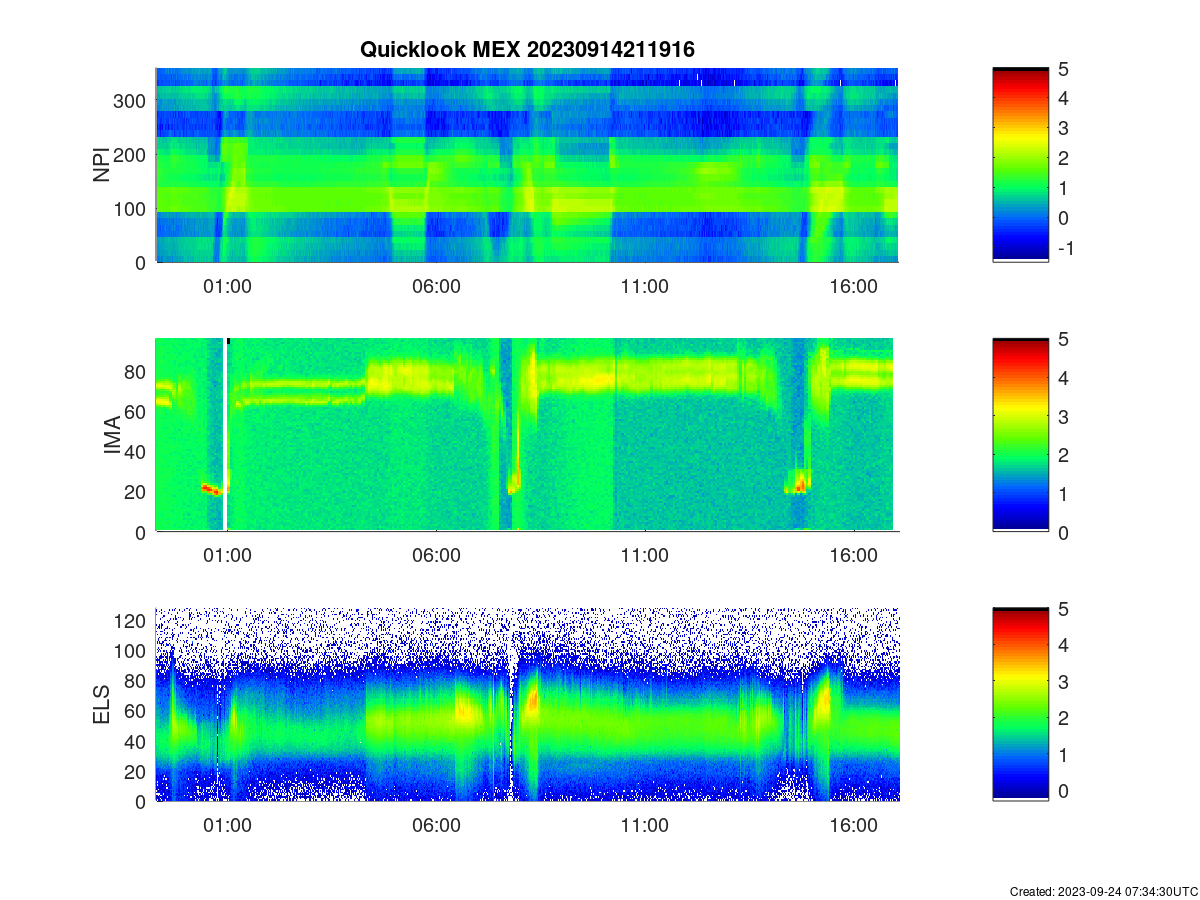The width and height of the screenshot is (1200, 900).
Task: Click the 100 tick on ELS y-axis
Action: [132, 651]
